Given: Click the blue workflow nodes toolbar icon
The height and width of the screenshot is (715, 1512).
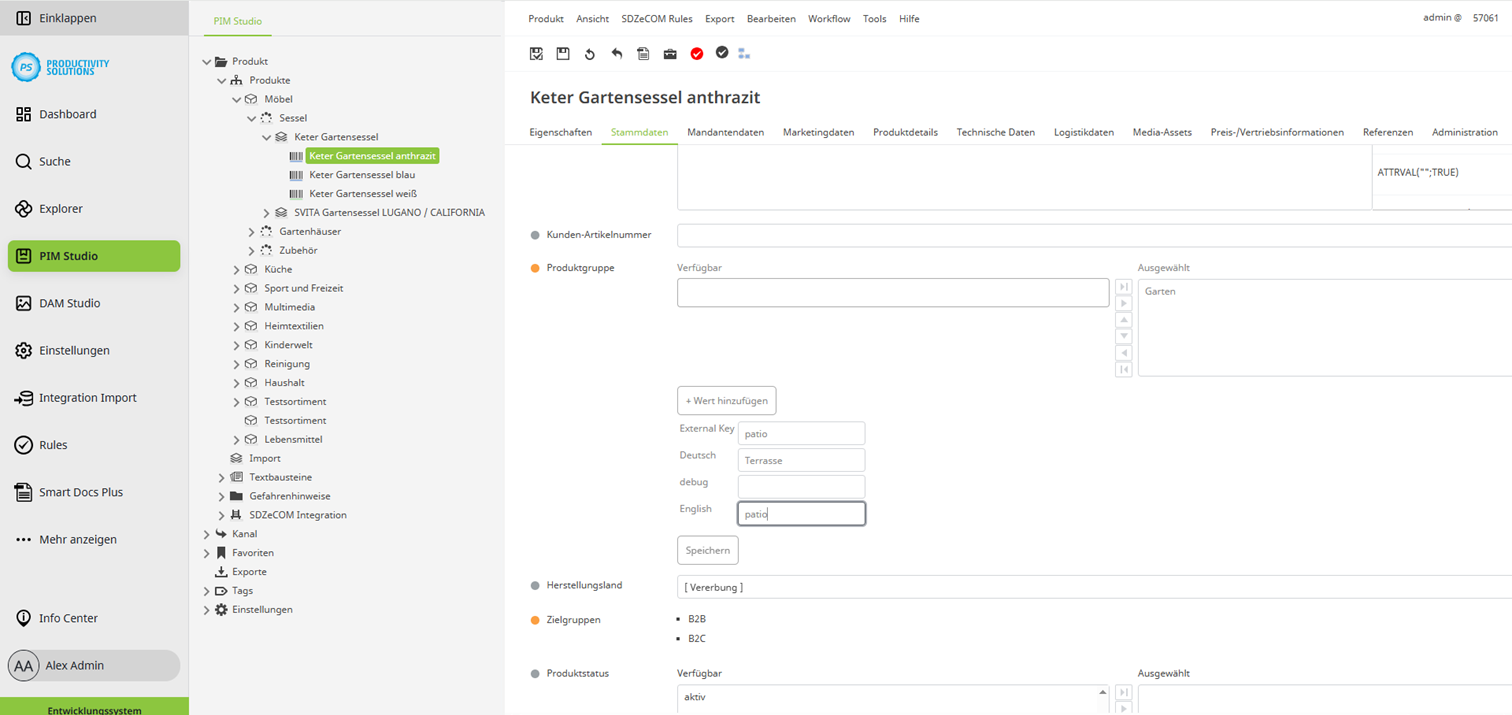Looking at the screenshot, I should 744,53.
